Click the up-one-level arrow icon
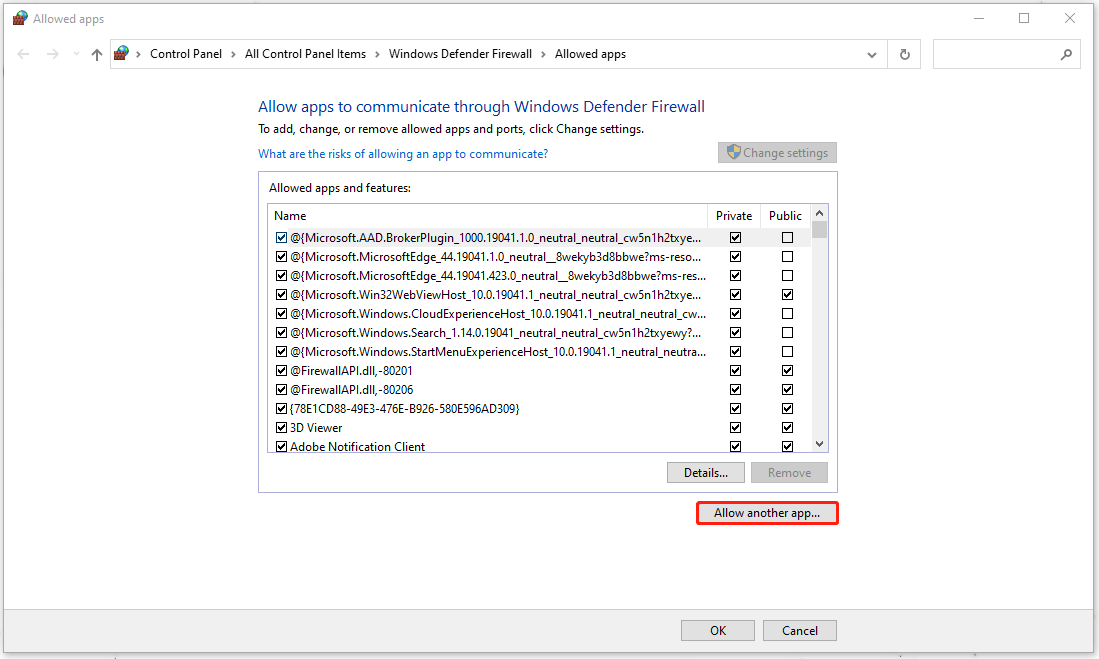Image resolution: width=1099 pixels, height=659 pixels. tap(96, 54)
